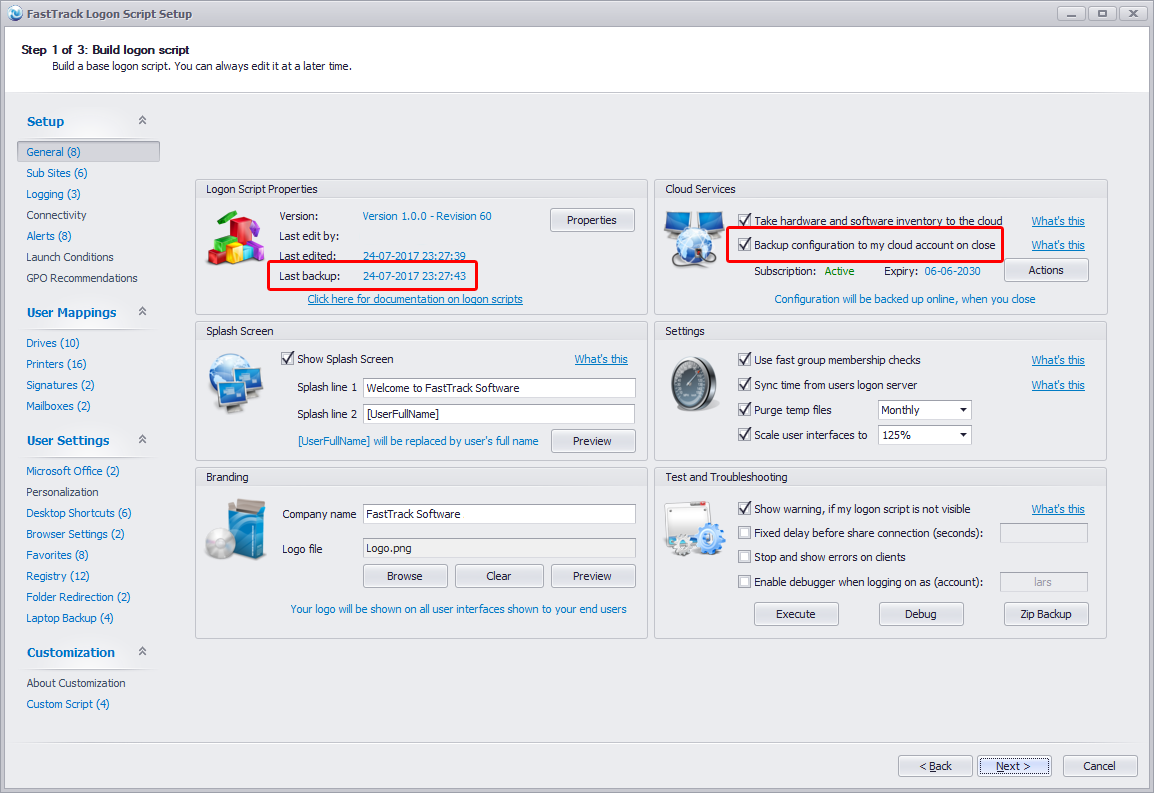Clear the logo file
Screen dimensions: 1154x793
[498, 576]
